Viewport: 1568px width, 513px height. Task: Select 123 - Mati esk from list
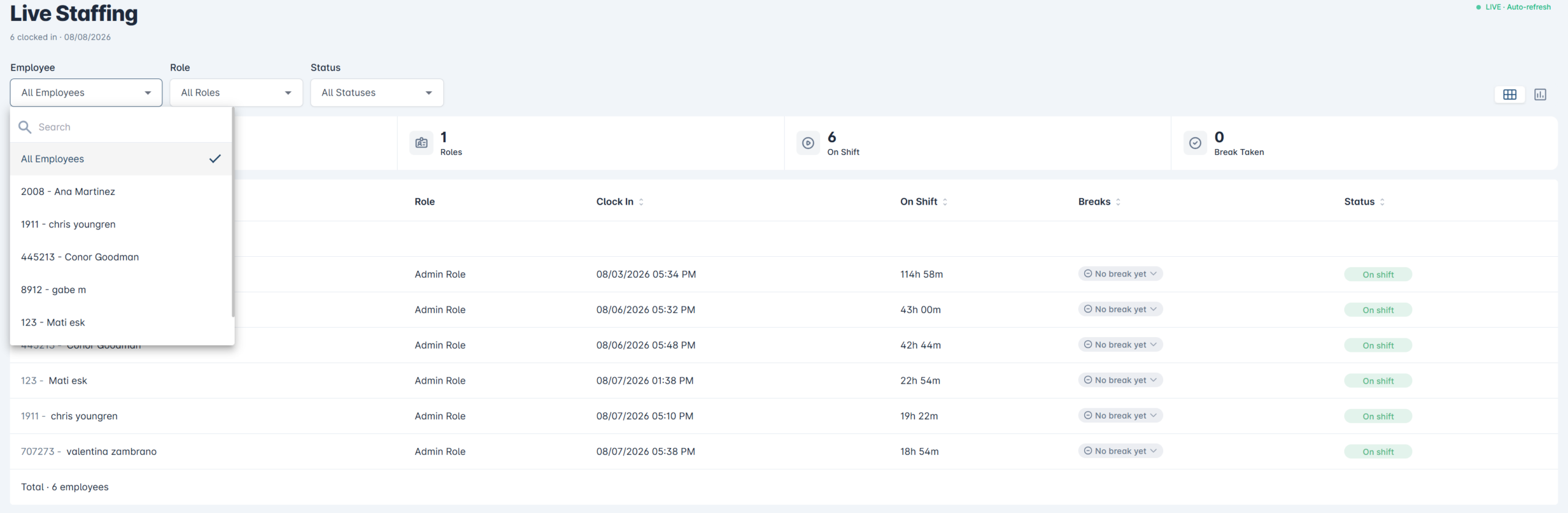(121, 322)
